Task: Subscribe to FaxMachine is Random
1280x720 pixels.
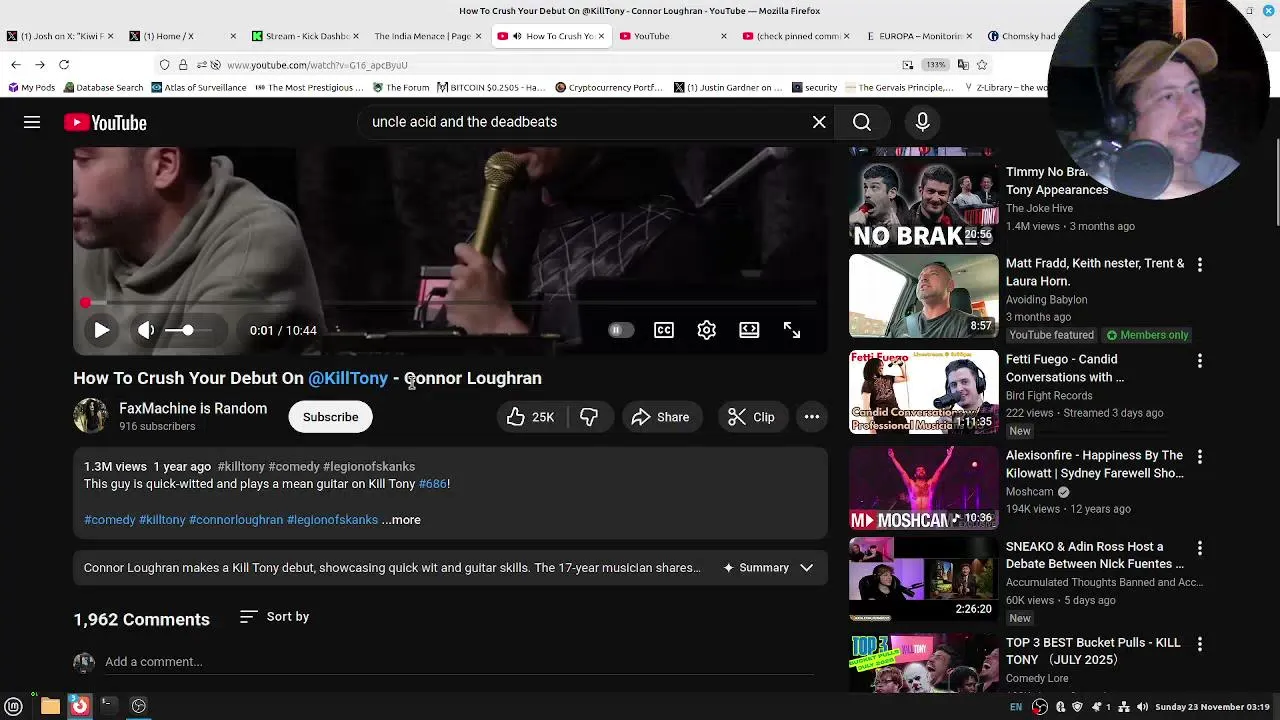Action: [x=331, y=417]
